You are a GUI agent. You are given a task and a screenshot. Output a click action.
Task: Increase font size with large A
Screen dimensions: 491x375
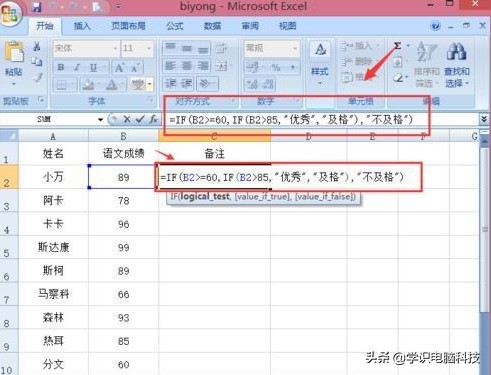click(x=119, y=68)
